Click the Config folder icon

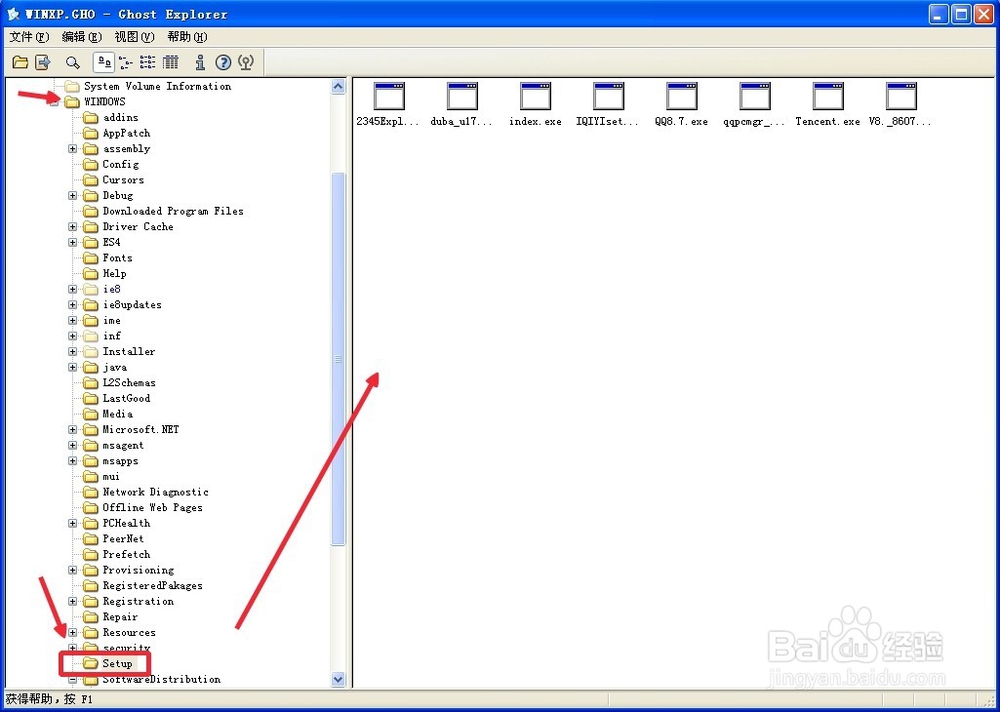[x=91, y=165]
